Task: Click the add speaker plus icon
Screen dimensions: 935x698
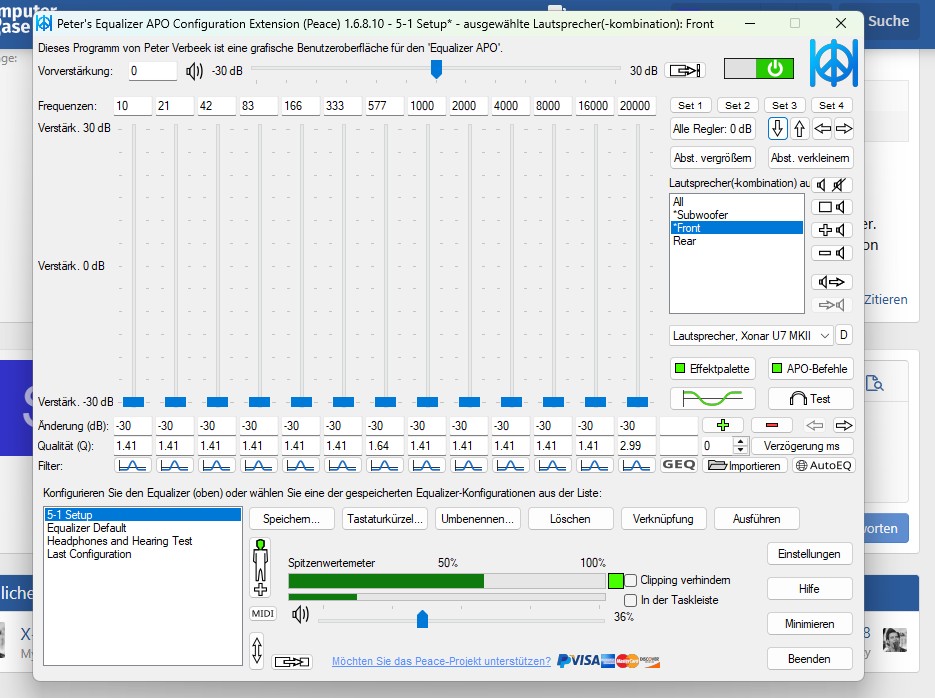Action: [x=831, y=230]
